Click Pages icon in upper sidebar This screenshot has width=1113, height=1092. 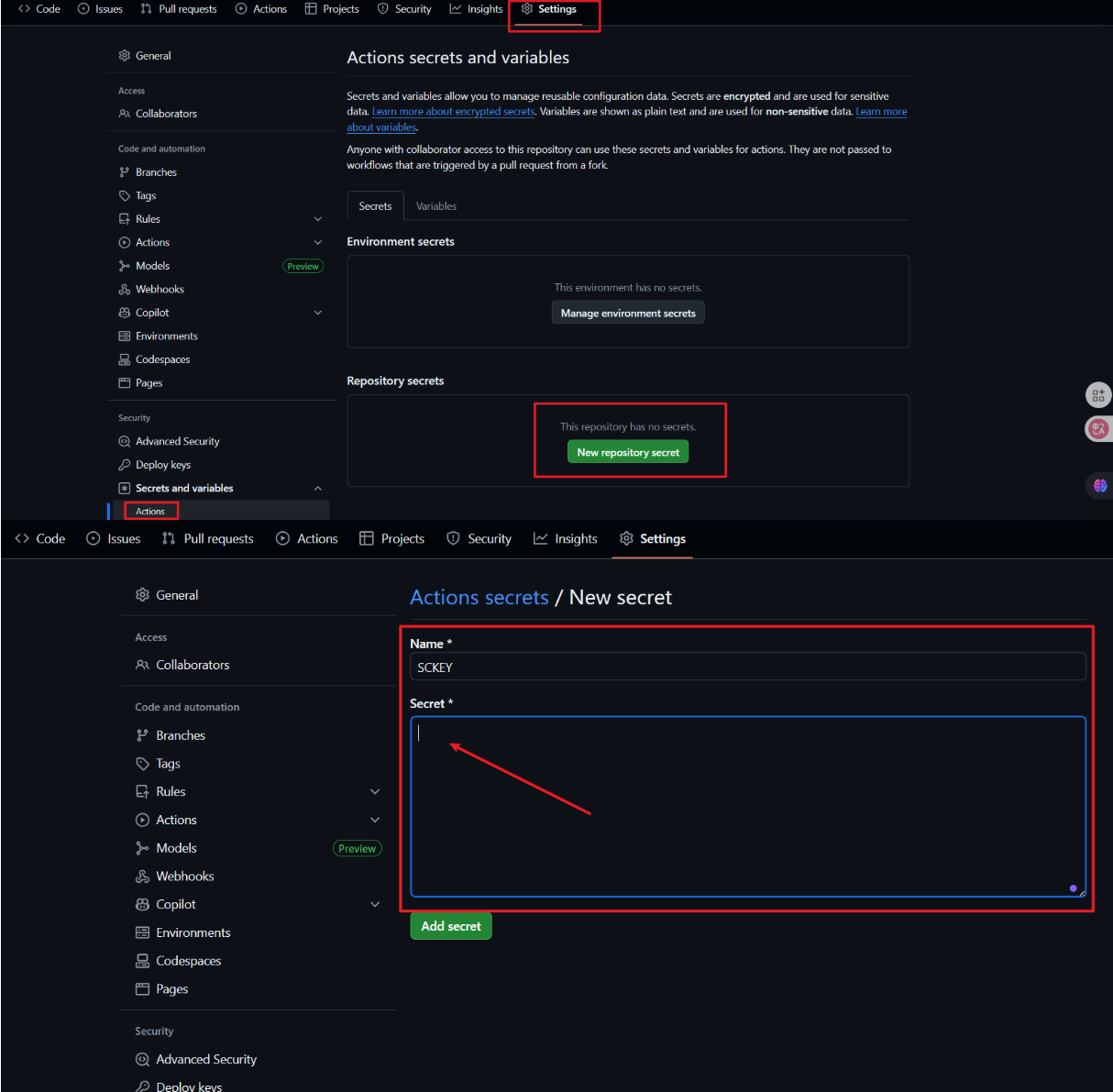coord(125,383)
